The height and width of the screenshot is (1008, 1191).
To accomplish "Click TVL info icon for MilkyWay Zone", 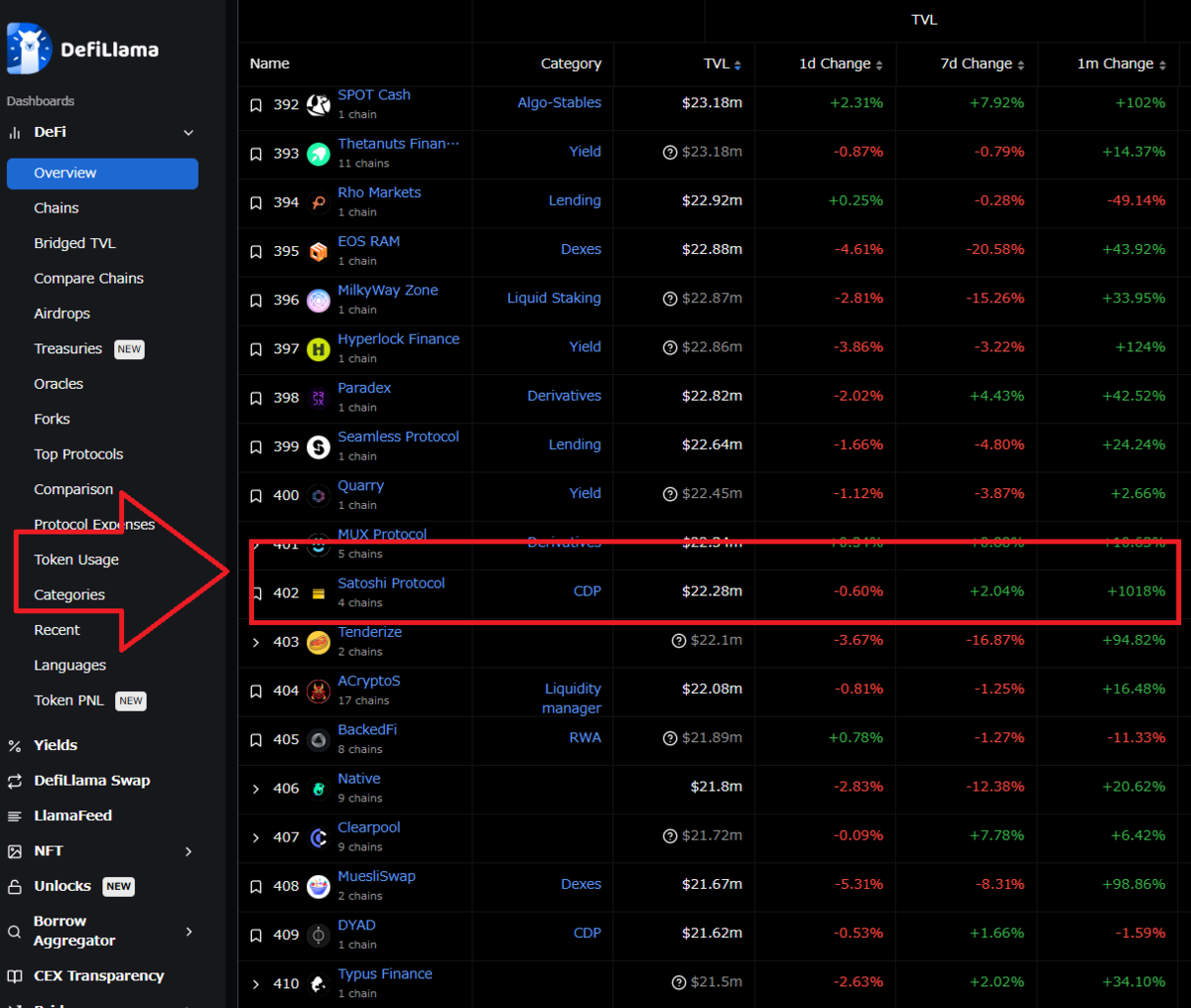I will [x=670, y=299].
